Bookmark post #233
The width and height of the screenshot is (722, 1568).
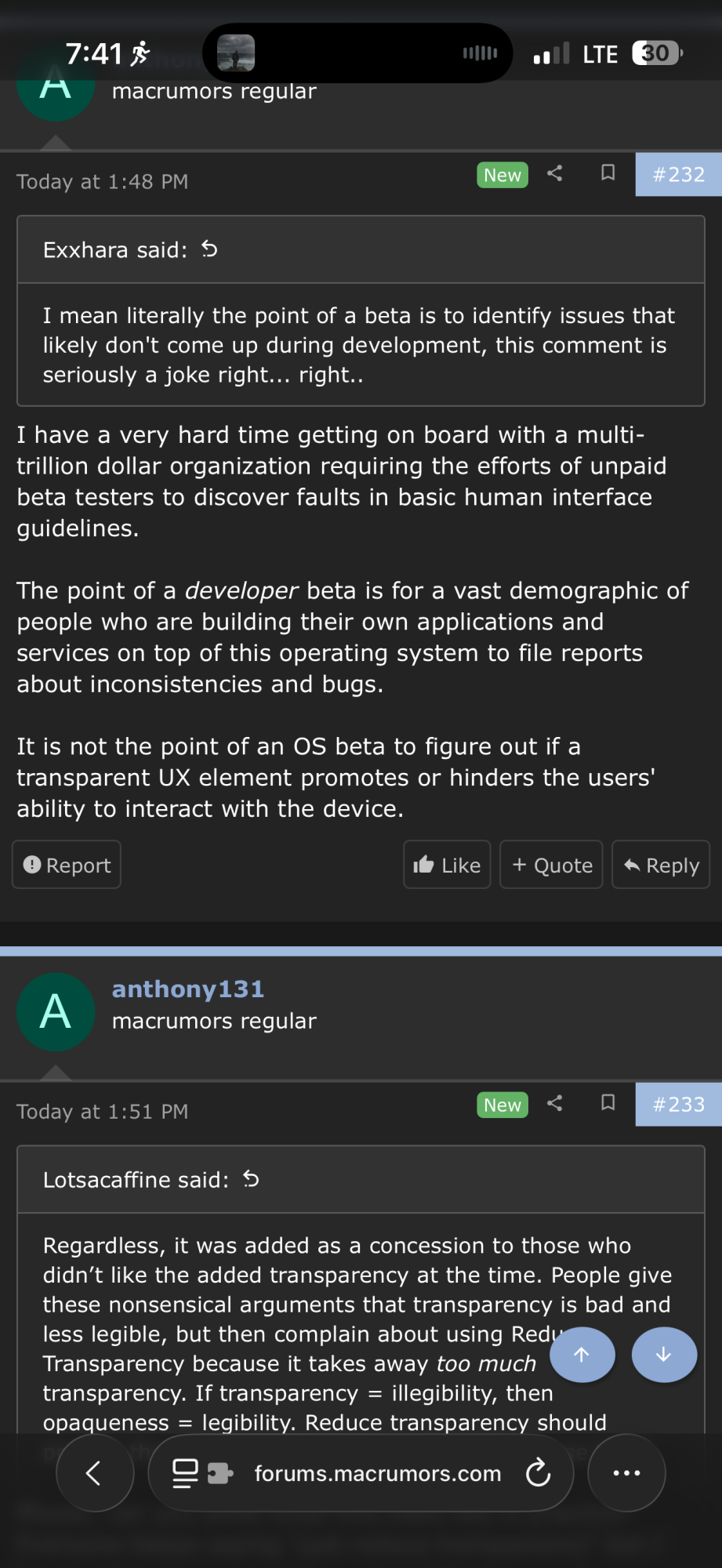tap(608, 1103)
